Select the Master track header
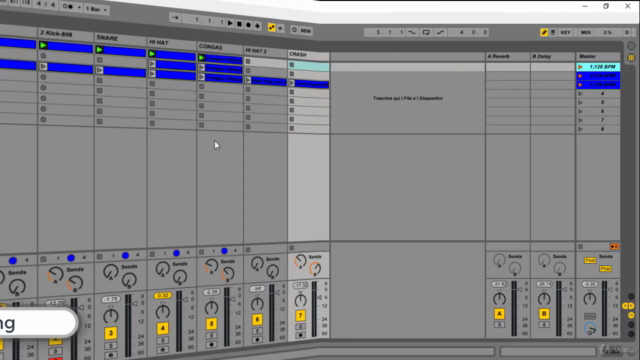The width and height of the screenshot is (640, 360). [x=598, y=56]
